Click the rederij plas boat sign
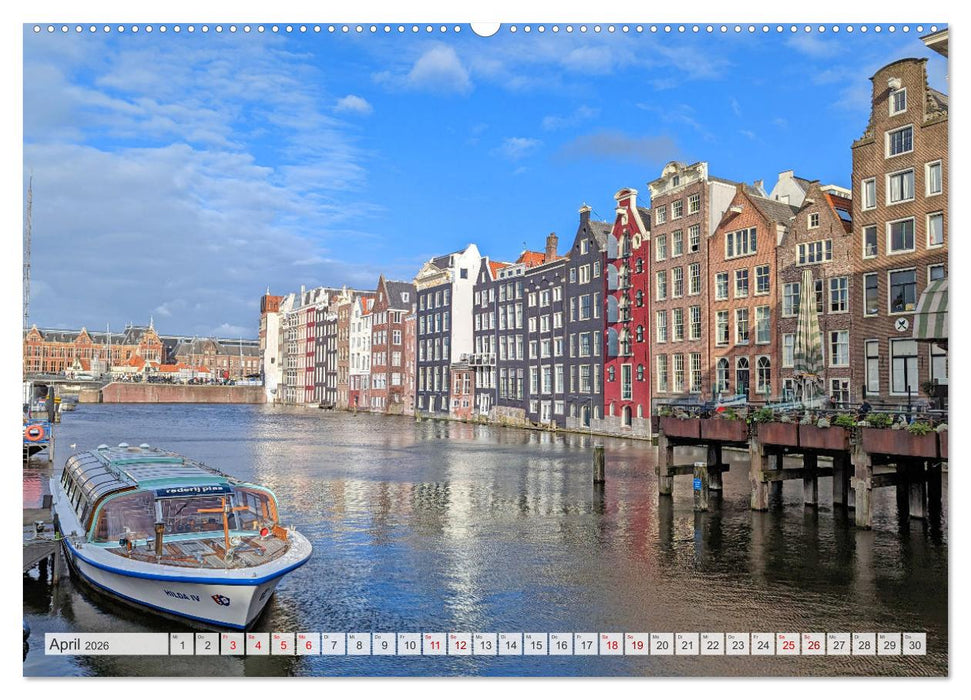Image resolution: width=971 pixels, height=700 pixels. [194, 488]
